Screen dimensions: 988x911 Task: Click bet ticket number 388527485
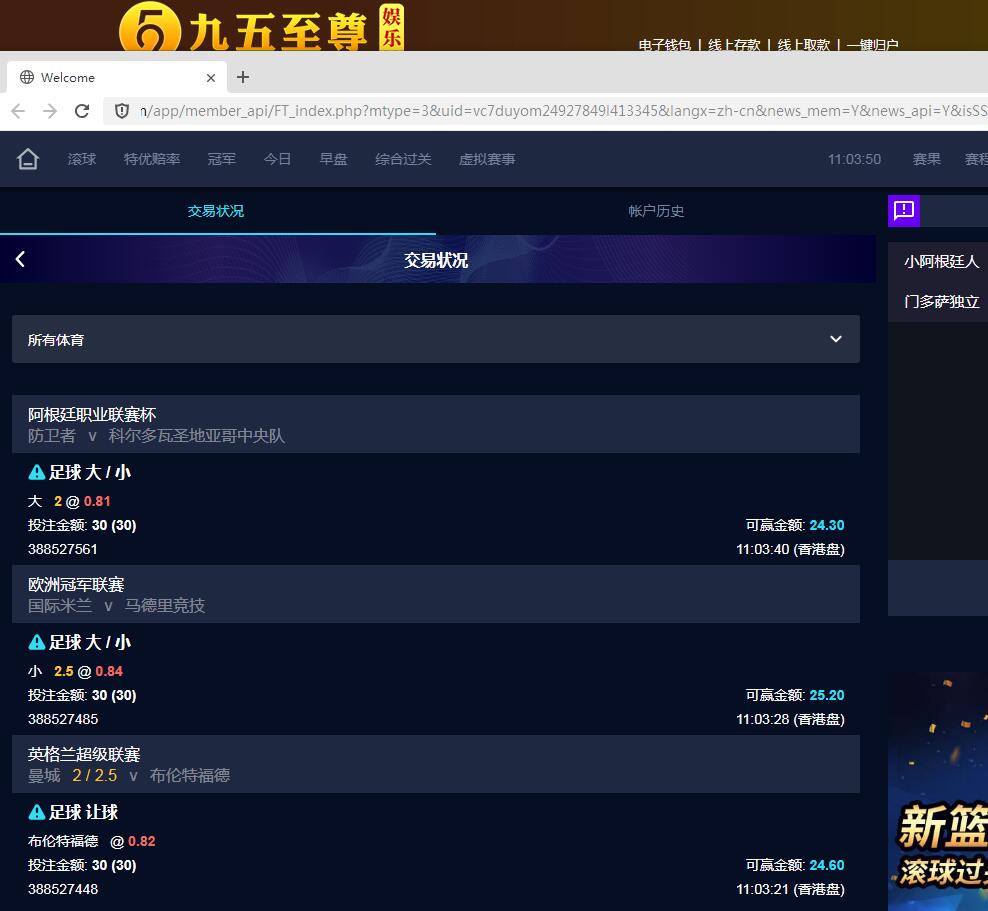click(63, 719)
